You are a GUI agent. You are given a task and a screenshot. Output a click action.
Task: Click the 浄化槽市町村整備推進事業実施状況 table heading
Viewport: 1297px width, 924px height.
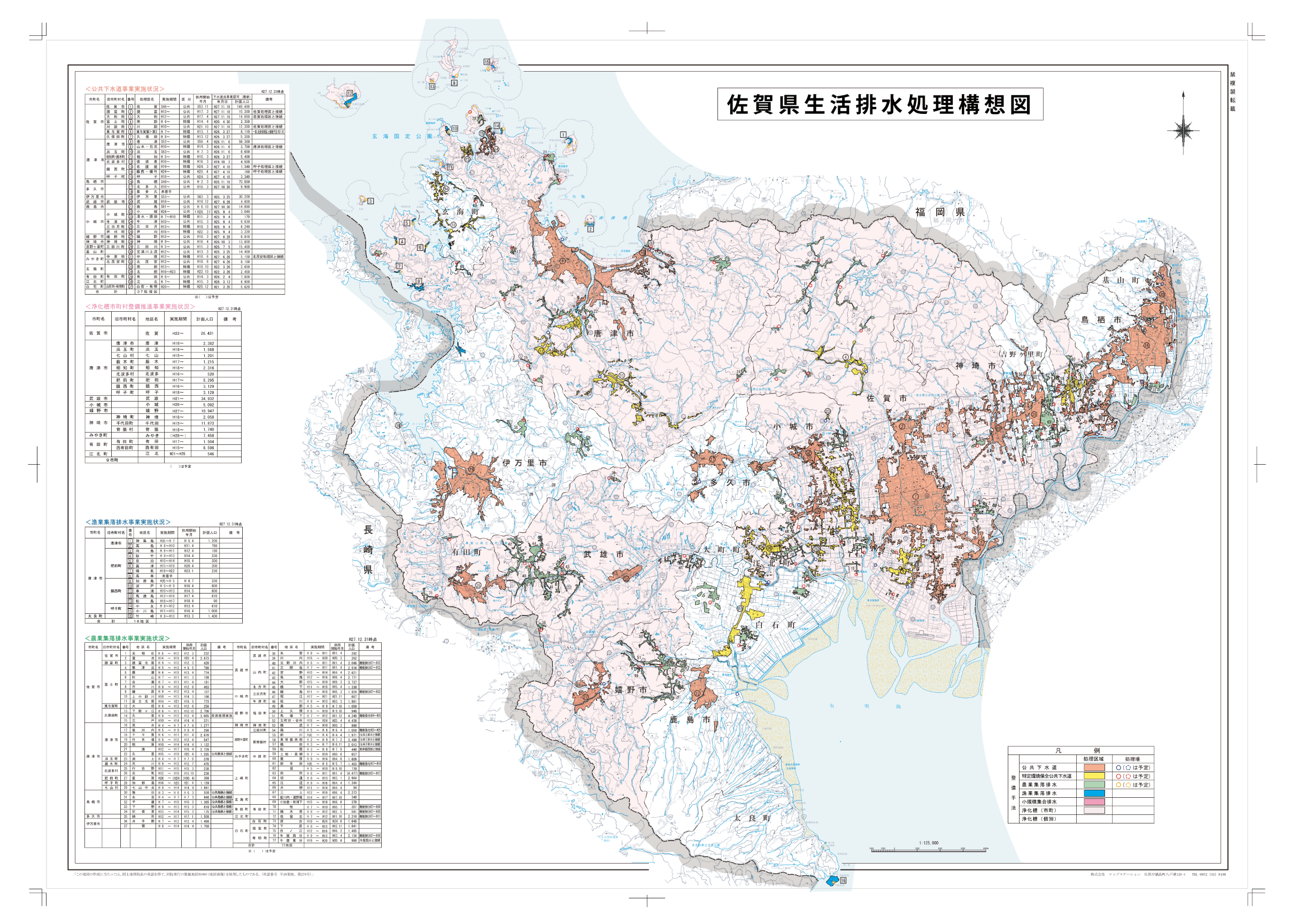coord(140,306)
